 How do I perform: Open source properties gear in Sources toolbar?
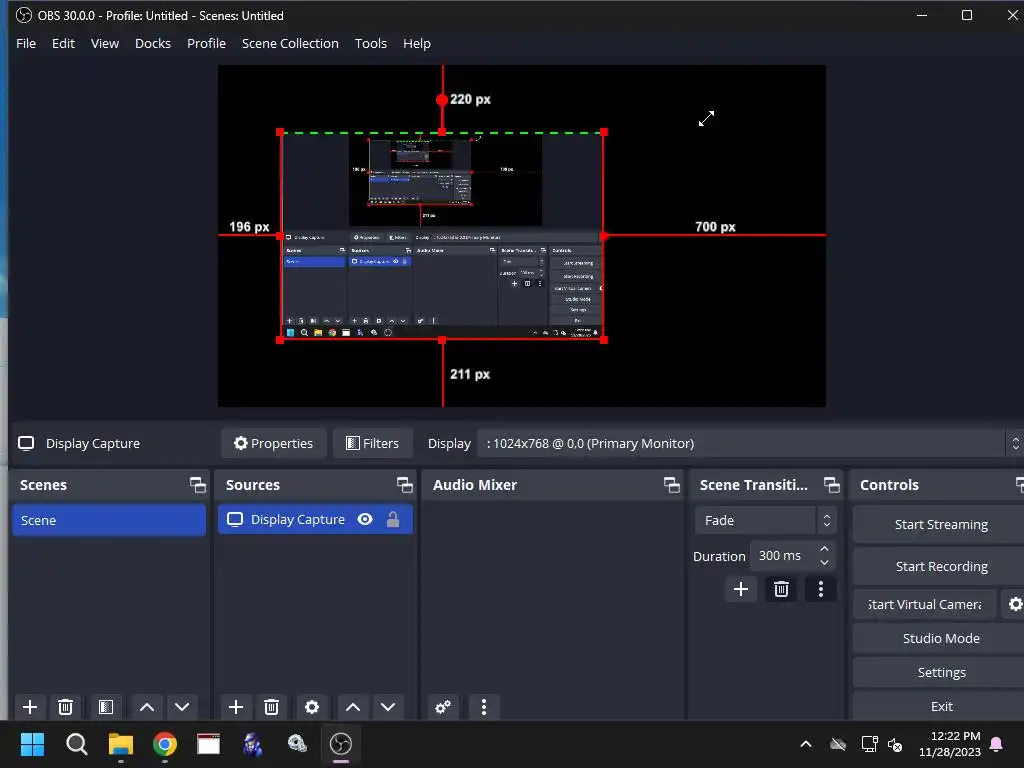click(312, 707)
